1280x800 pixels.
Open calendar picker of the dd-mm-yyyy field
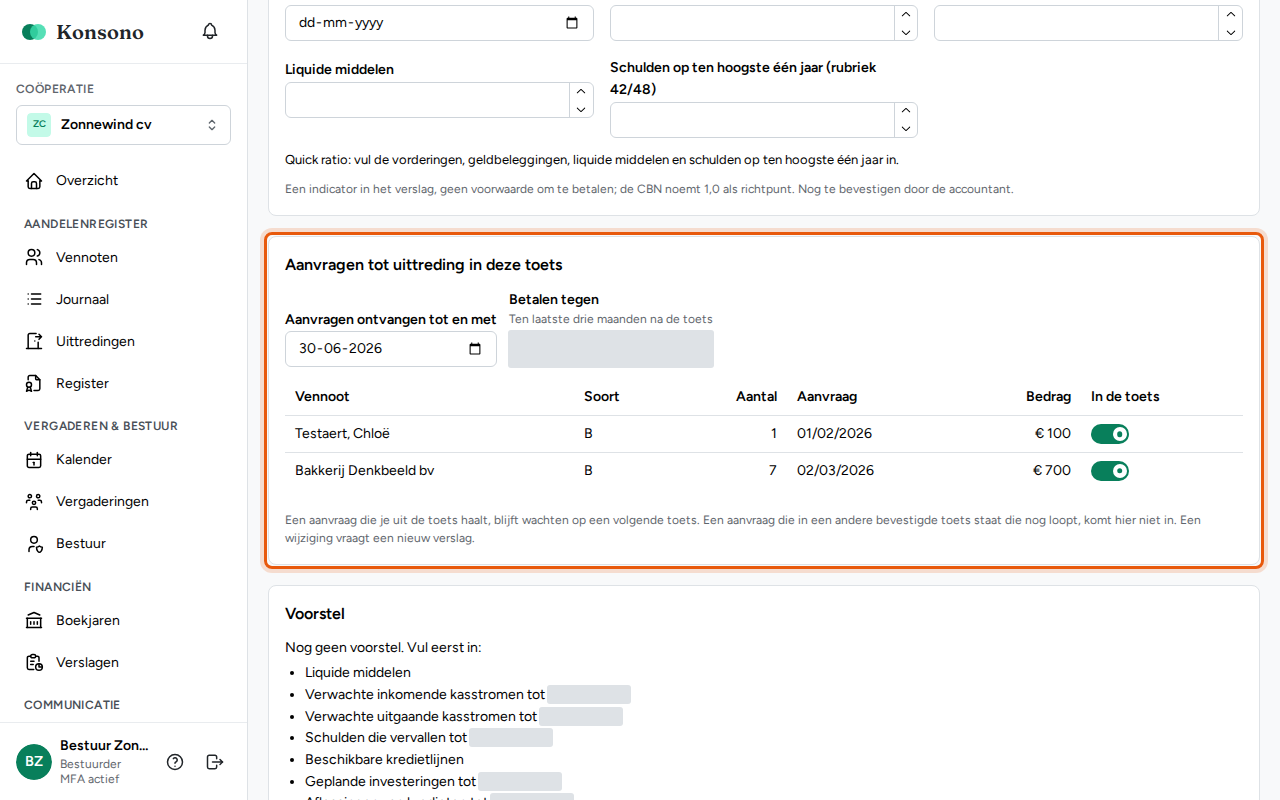click(572, 23)
